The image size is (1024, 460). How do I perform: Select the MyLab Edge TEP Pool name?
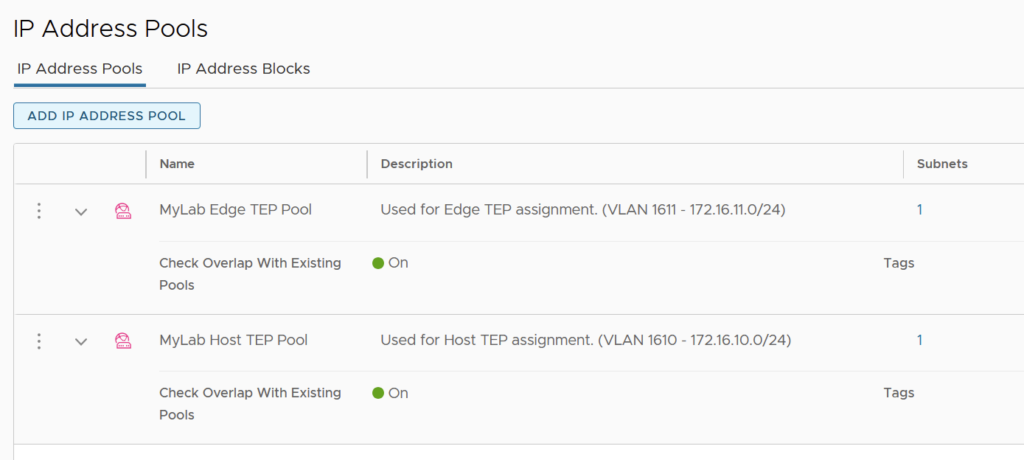(235, 210)
